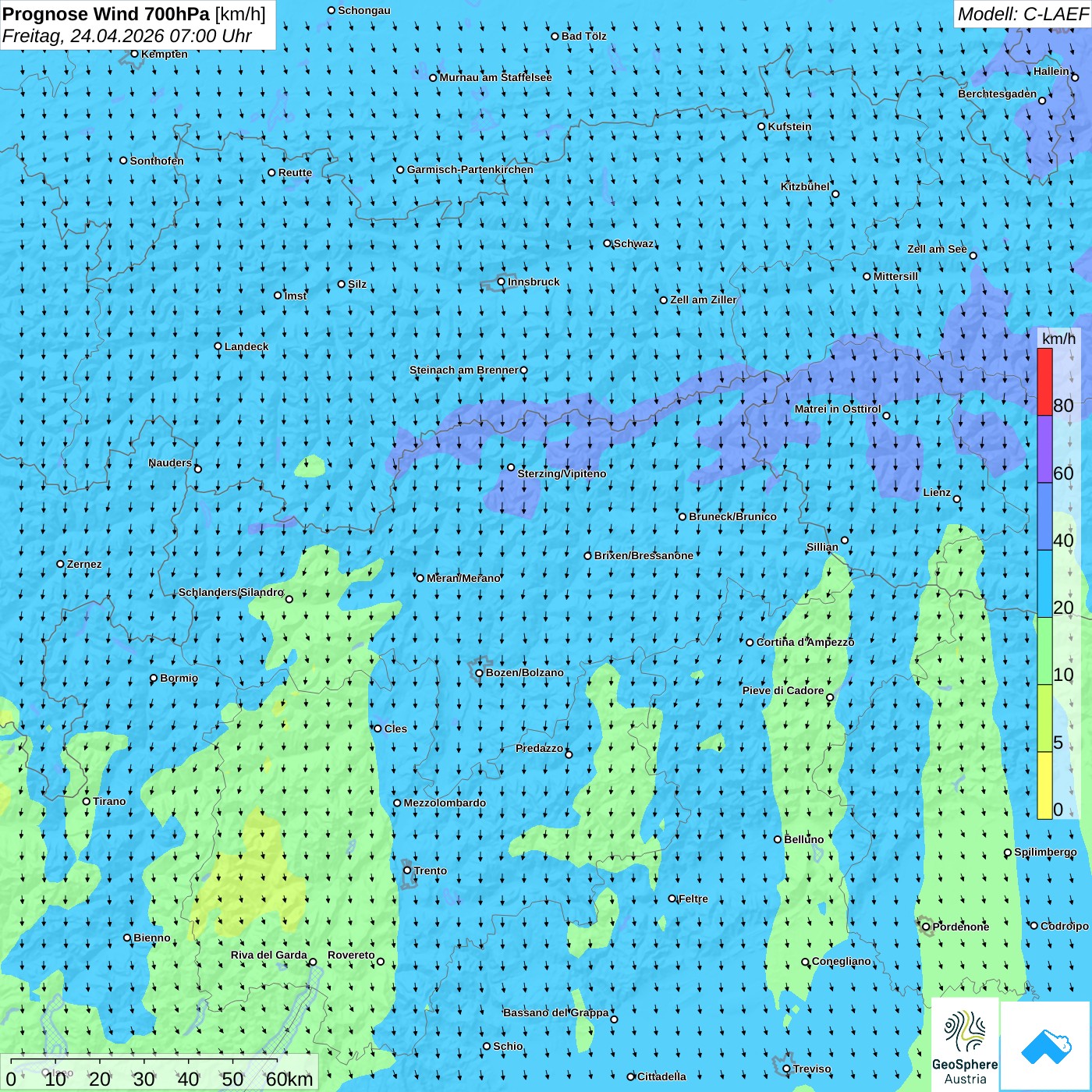
Task: Click the Zernez label
Action: pos(84,564)
